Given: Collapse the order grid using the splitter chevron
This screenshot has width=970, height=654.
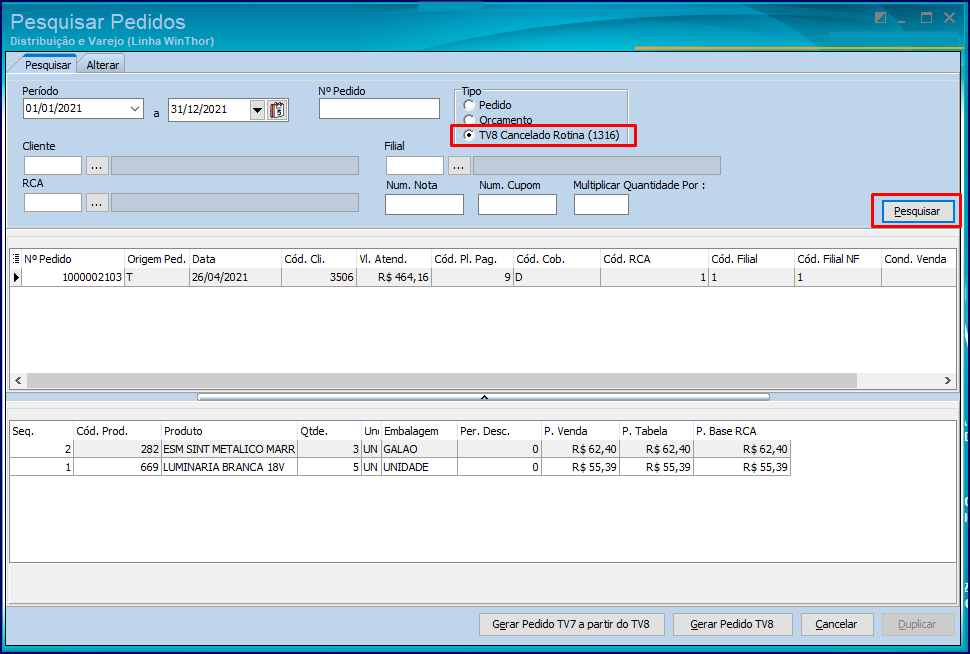Looking at the screenshot, I should pos(484,397).
